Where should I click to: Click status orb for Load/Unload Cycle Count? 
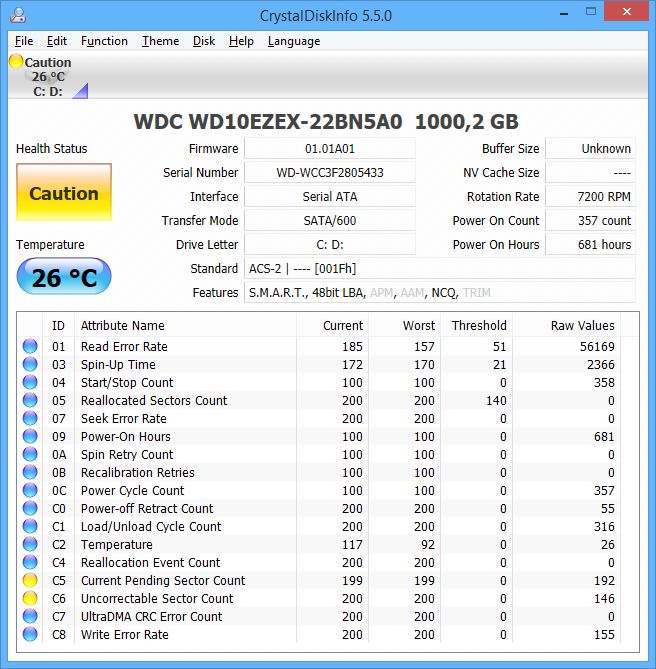tap(30, 526)
